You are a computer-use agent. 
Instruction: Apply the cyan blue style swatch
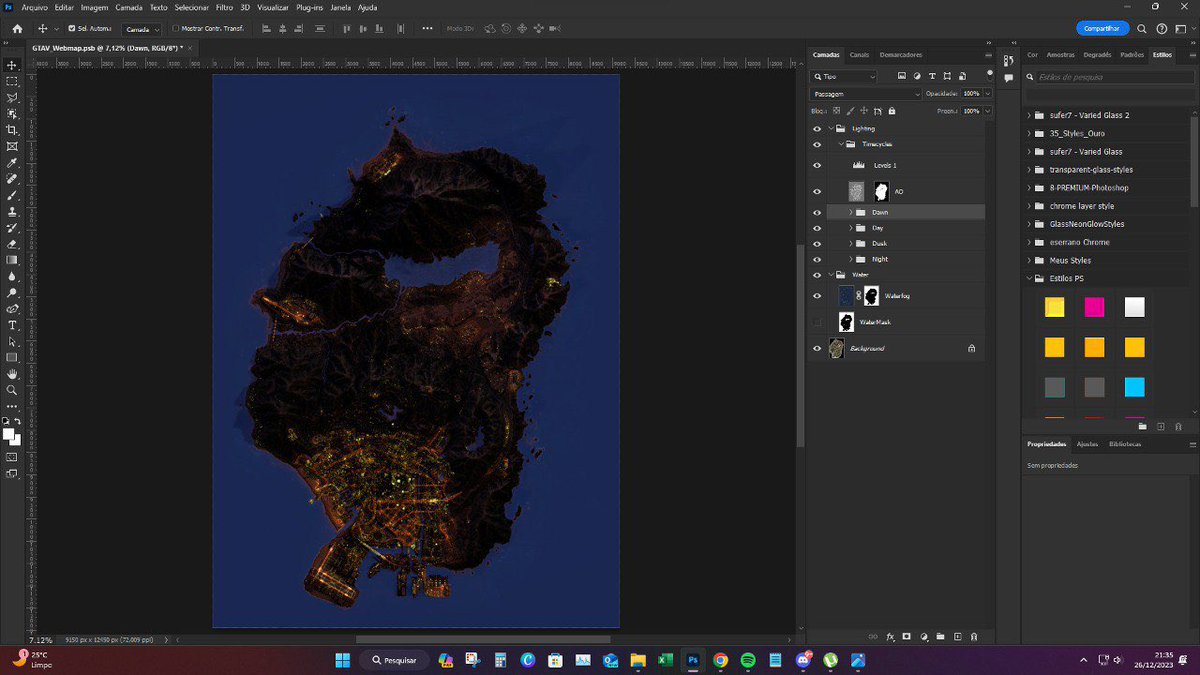[1134, 387]
